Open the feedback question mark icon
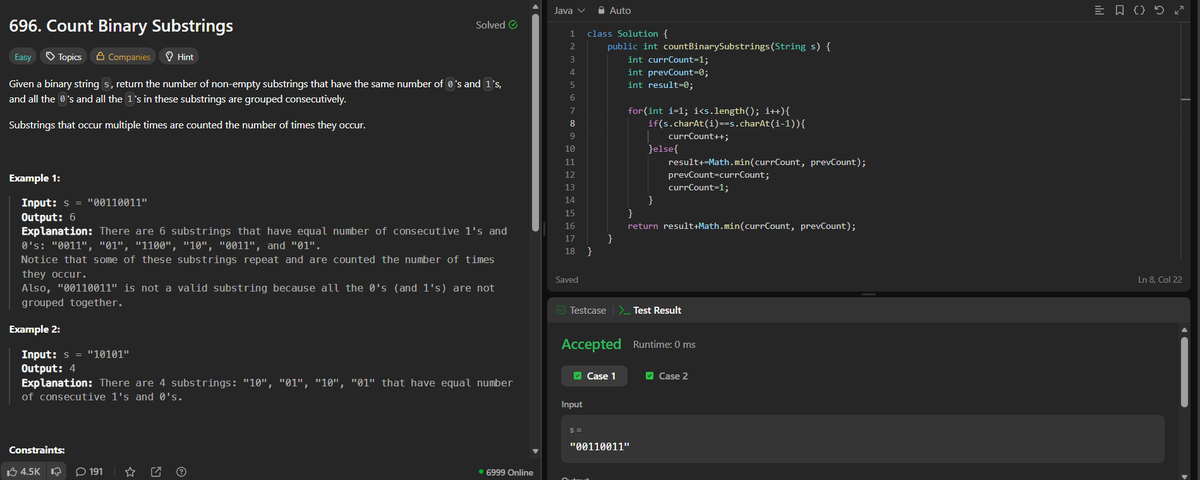 click(181, 472)
